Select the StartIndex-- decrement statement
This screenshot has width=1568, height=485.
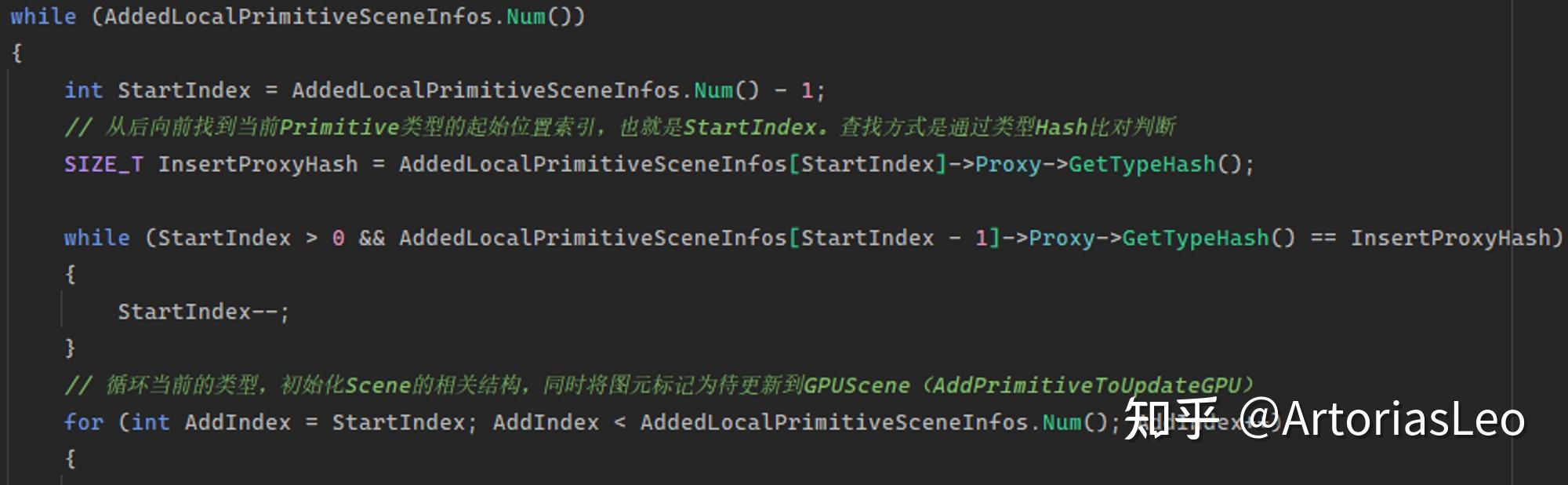click(204, 312)
